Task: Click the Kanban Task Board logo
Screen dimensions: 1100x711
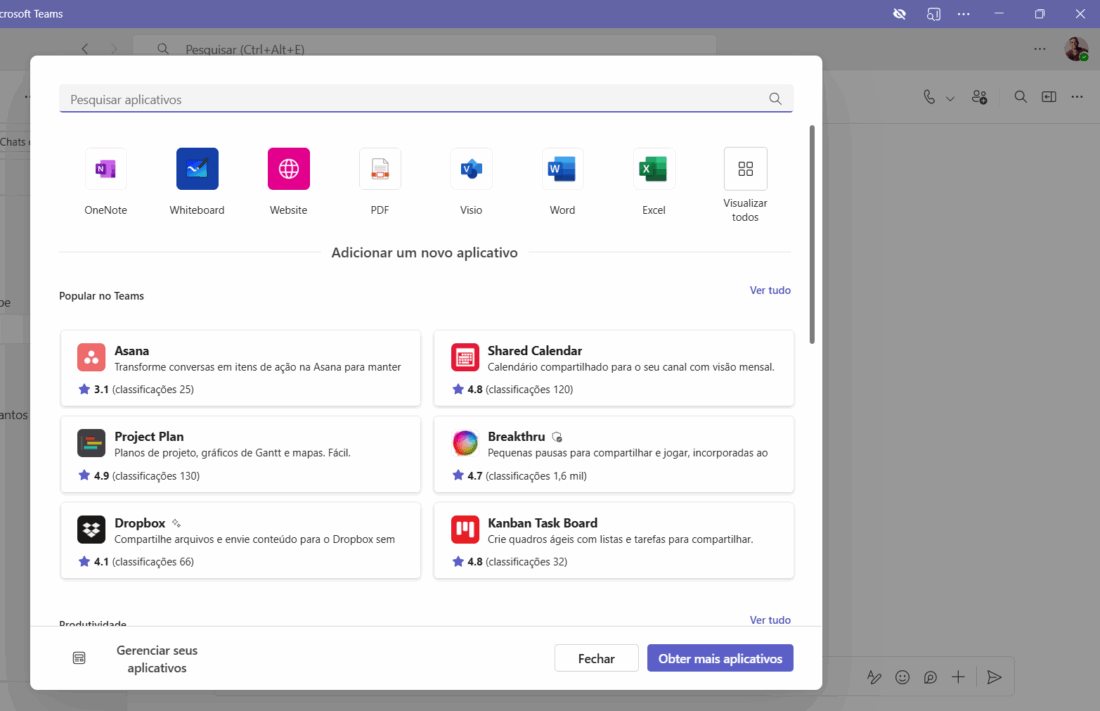Action: pos(464,529)
